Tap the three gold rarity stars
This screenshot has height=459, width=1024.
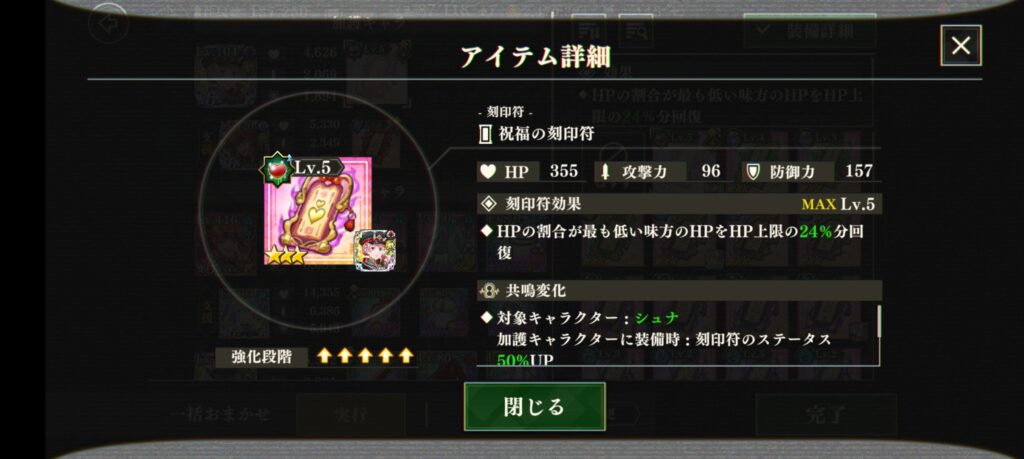285,257
